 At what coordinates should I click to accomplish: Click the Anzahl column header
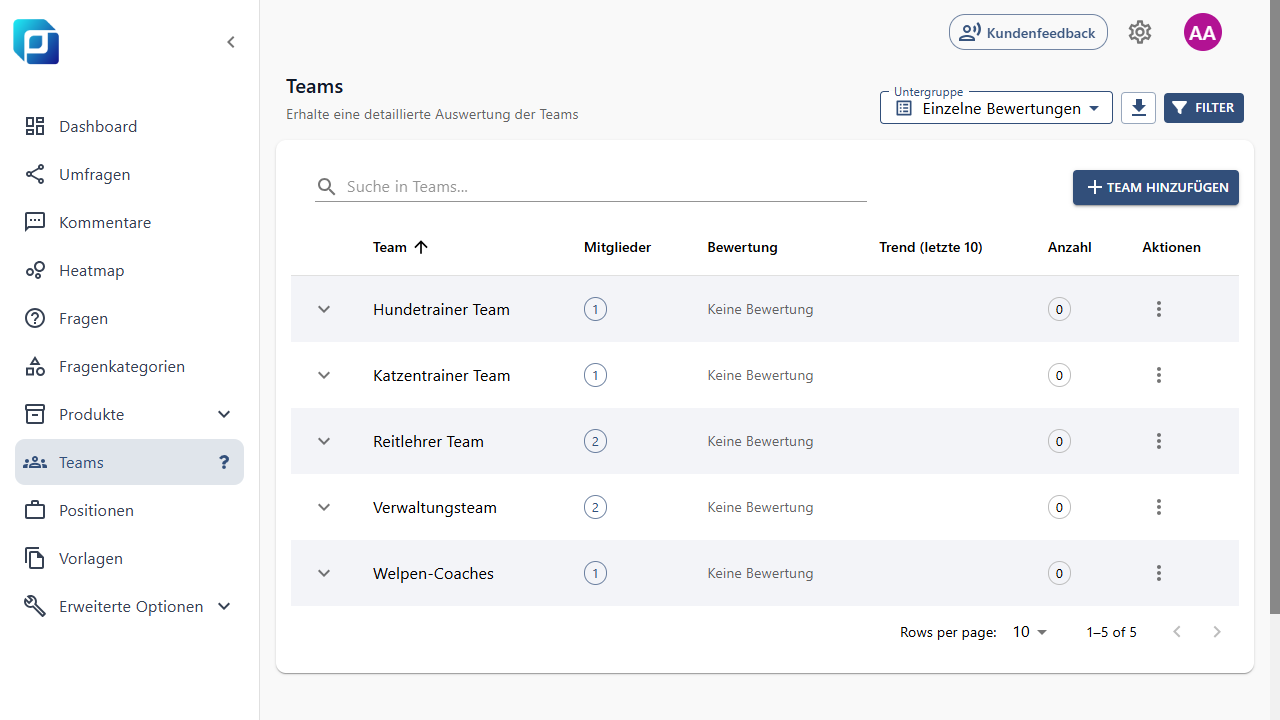click(1069, 247)
